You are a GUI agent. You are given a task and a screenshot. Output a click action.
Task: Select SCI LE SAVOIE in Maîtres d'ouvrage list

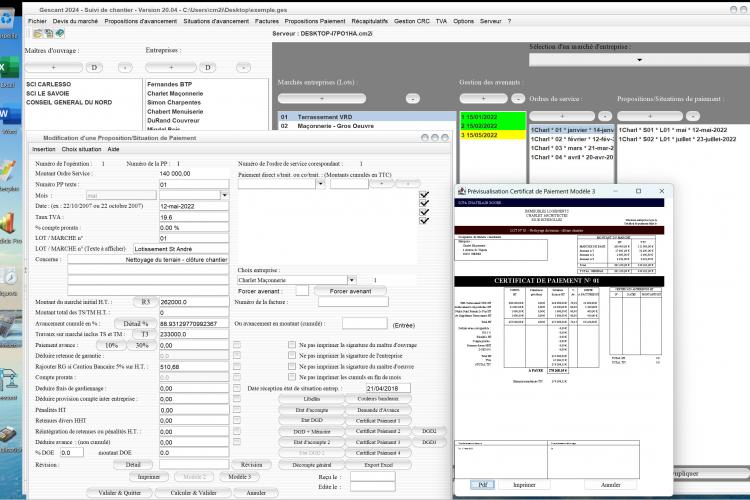[48, 93]
